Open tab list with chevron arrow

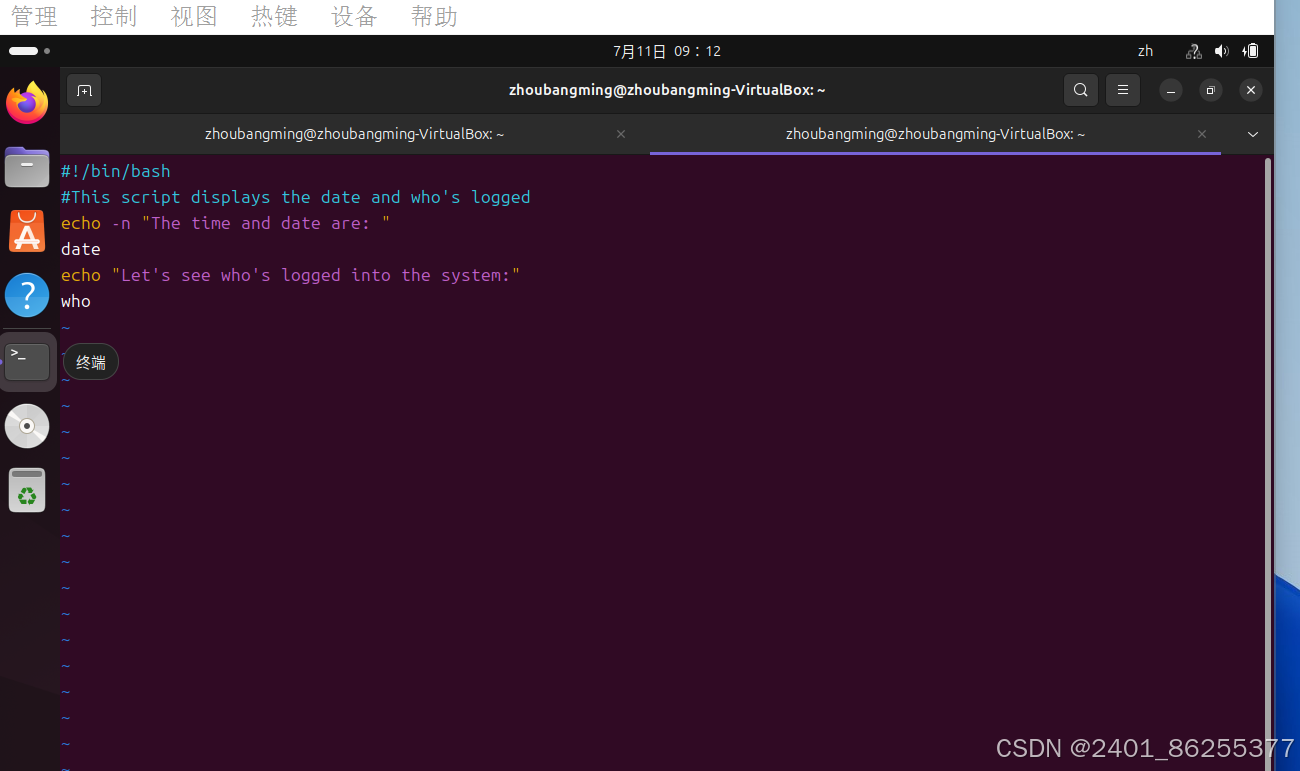1252,134
